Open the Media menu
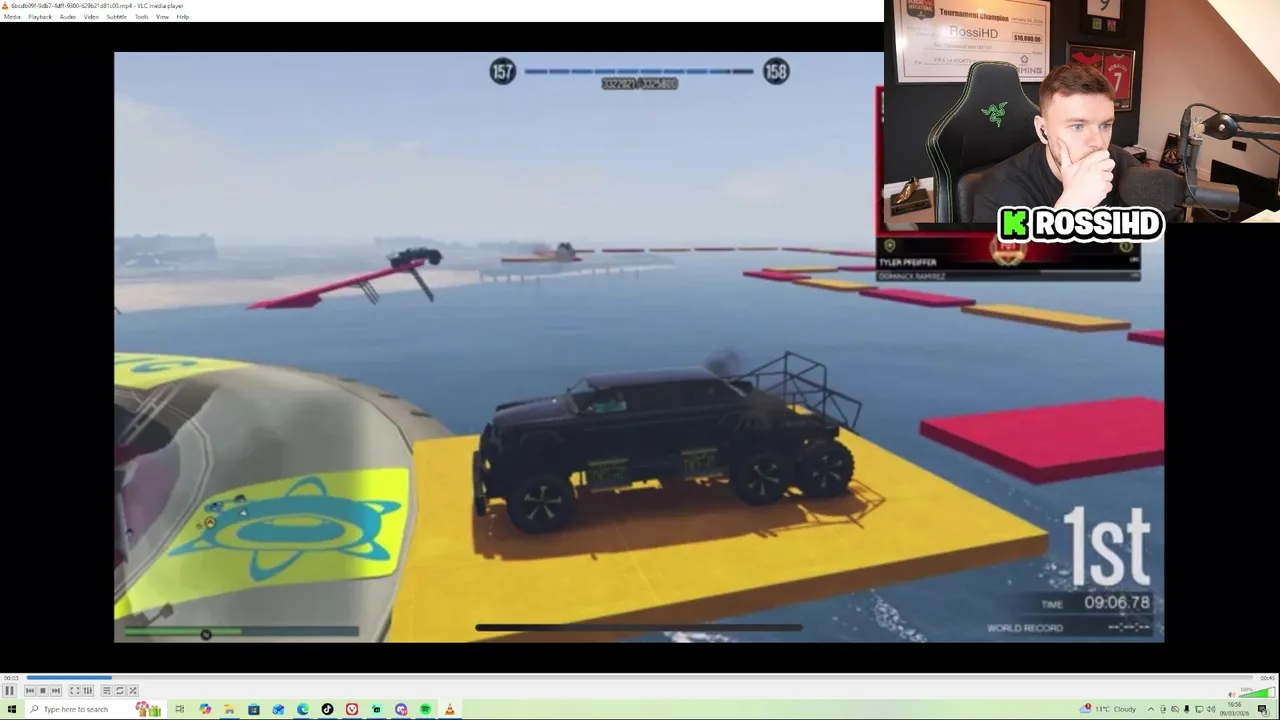Screen dimensions: 1280x720 [12, 17]
